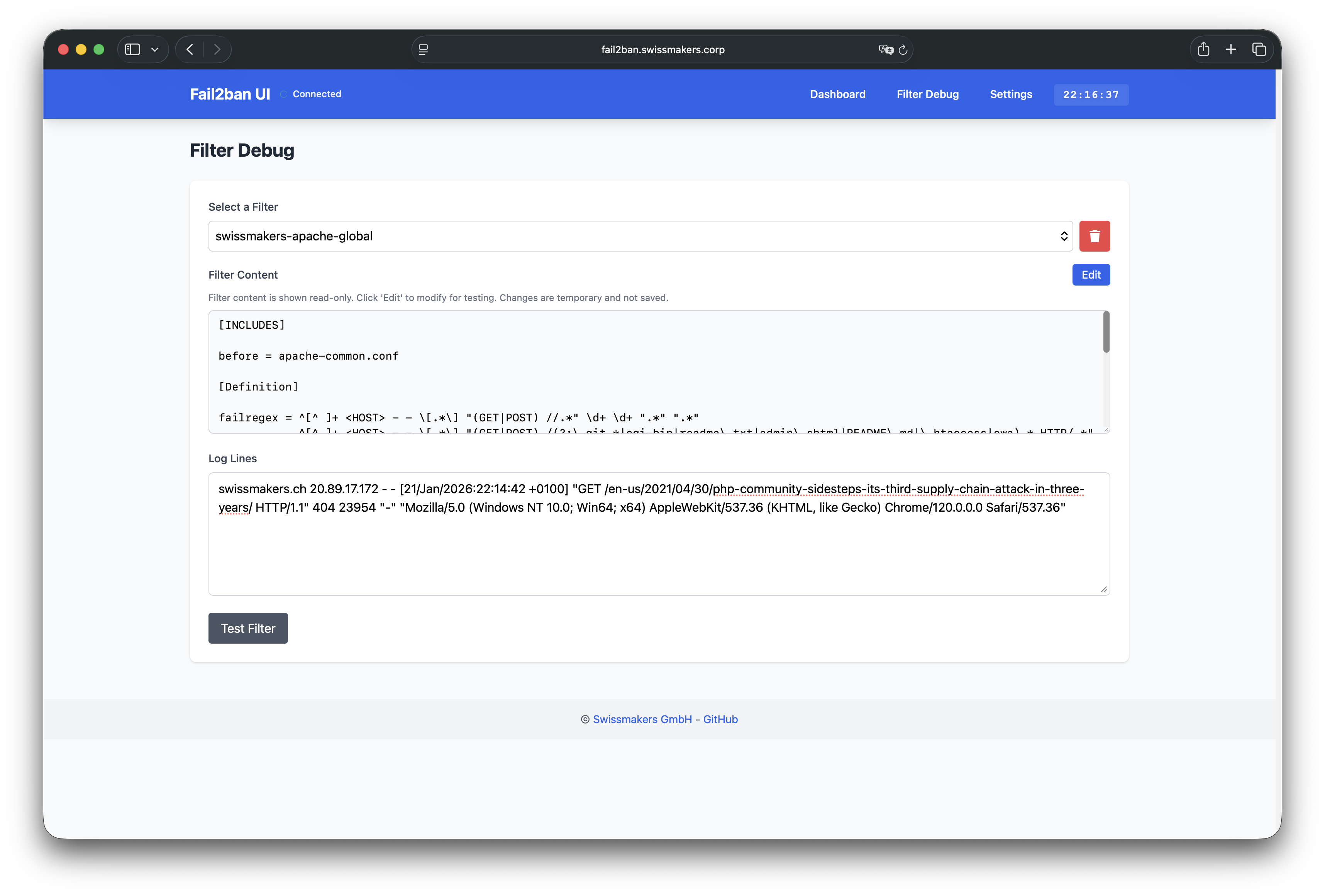Expand the chevron next to the sidebar button
Screen dimensions: 1325x896
(x=155, y=49)
